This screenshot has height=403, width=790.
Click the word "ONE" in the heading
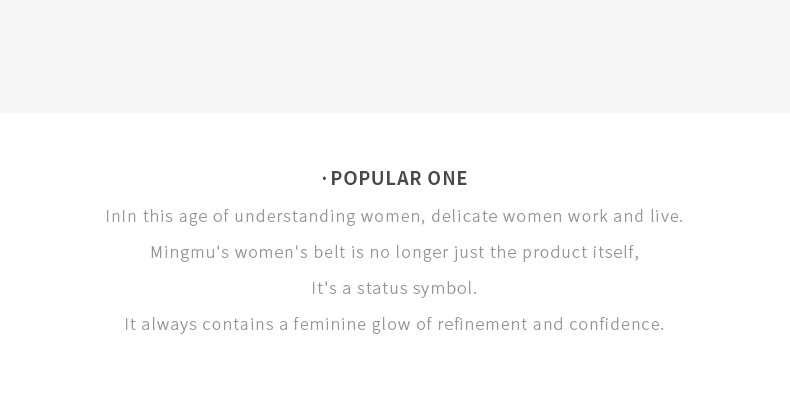447,178
